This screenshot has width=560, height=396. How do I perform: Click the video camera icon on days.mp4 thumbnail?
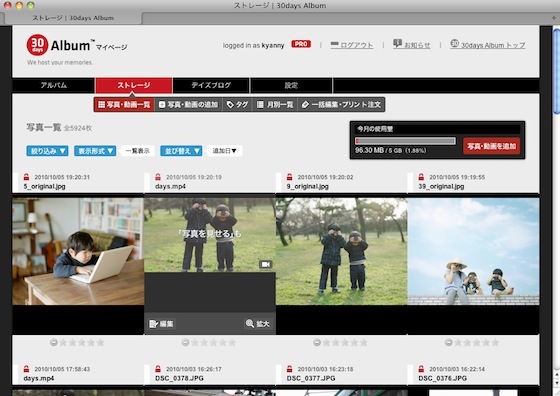(x=265, y=264)
